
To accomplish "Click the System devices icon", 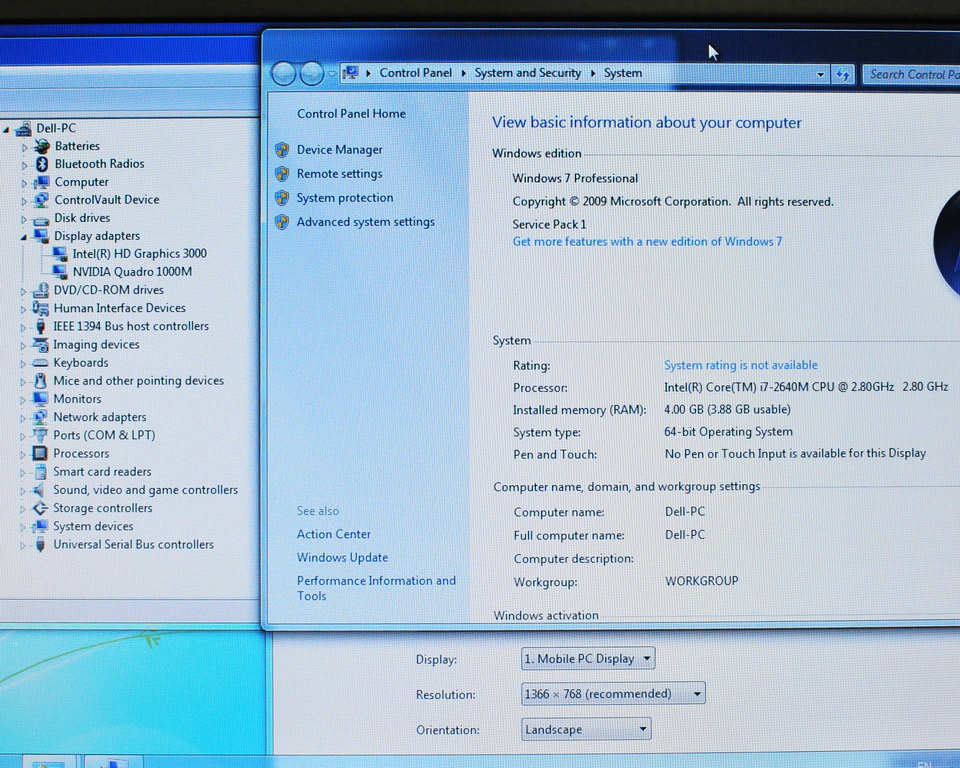I will 40,526.
